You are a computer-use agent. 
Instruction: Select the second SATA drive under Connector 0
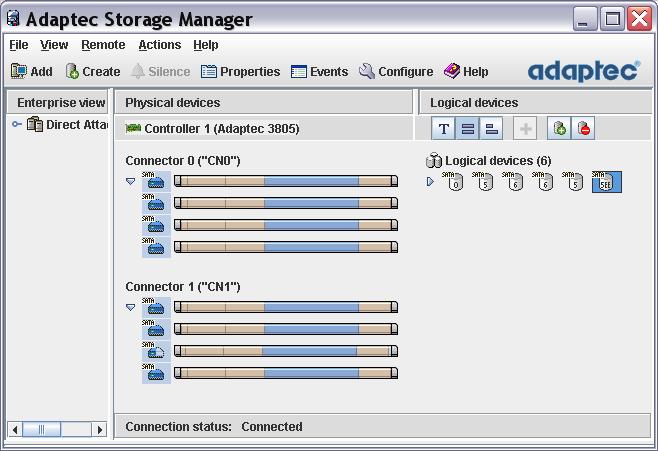pyautogui.click(x=156, y=203)
